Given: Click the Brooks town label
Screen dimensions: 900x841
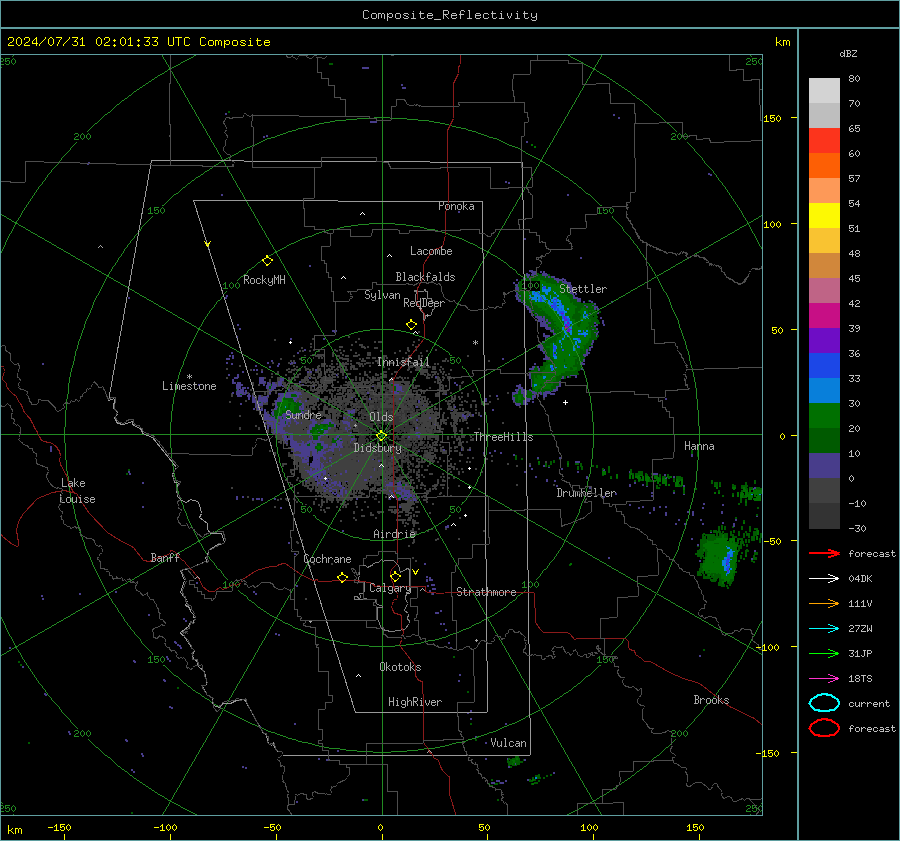Looking at the screenshot, I should click(x=711, y=700).
